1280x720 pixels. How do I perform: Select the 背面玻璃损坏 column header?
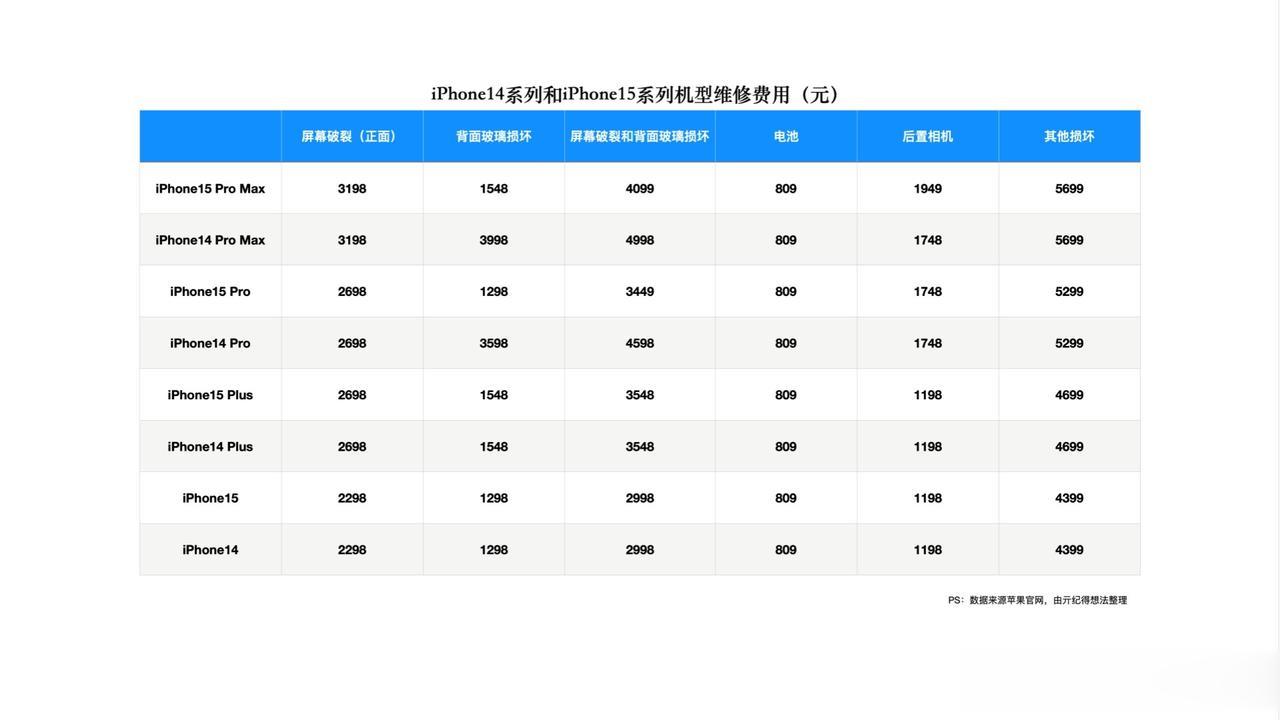pyautogui.click(x=494, y=136)
